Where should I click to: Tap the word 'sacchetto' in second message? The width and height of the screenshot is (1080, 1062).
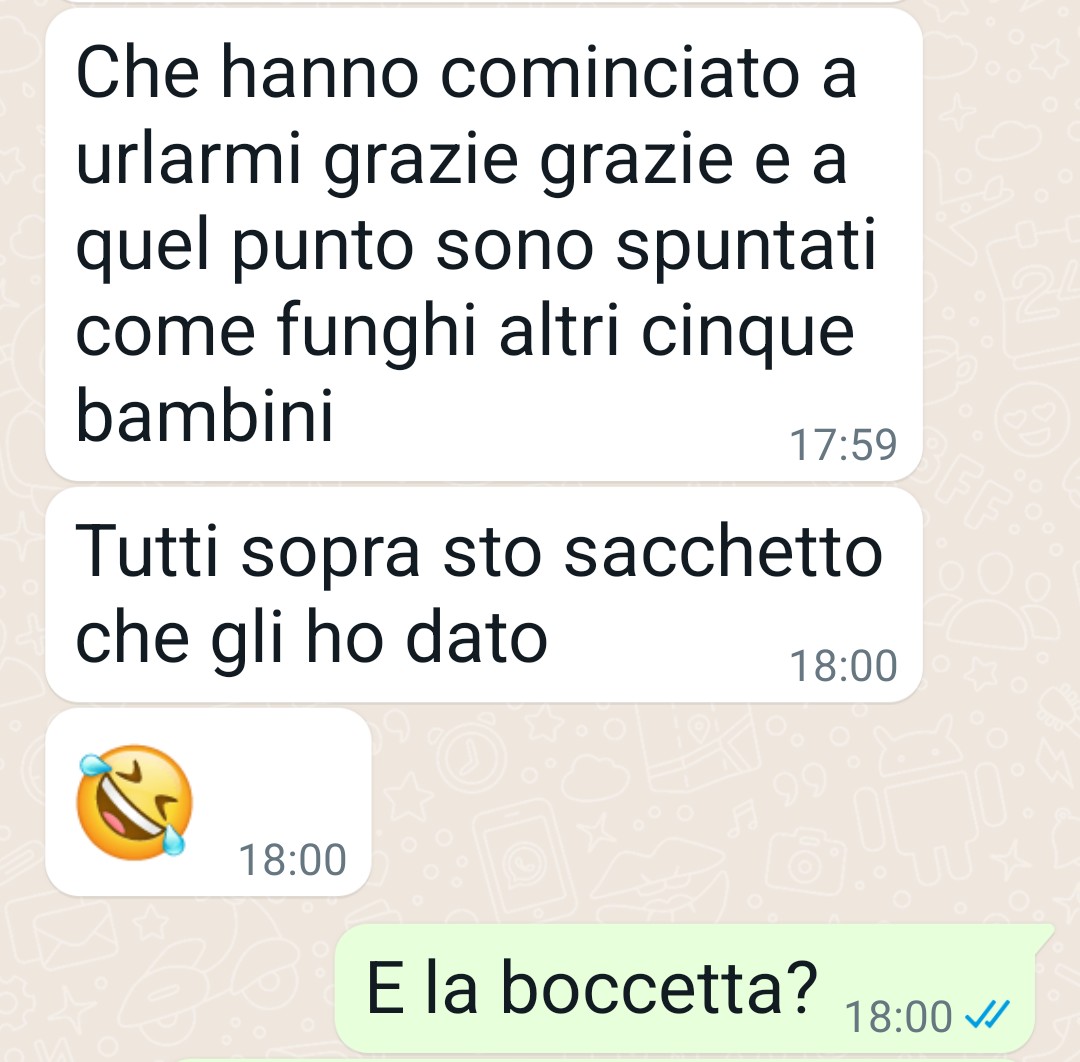(x=723, y=552)
